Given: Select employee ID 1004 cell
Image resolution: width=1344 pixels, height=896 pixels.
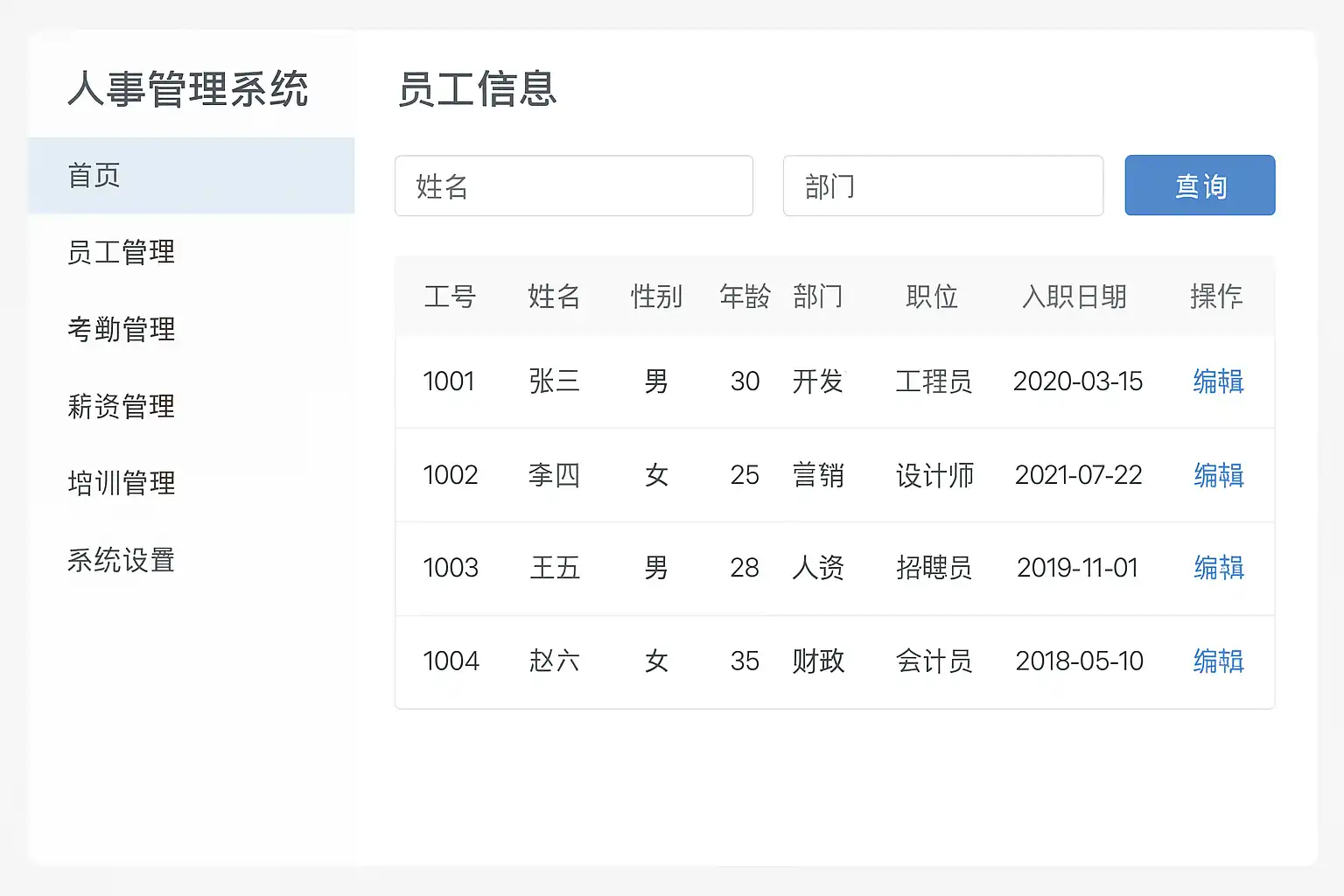Looking at the screenshot, I should tap(451, 661).
